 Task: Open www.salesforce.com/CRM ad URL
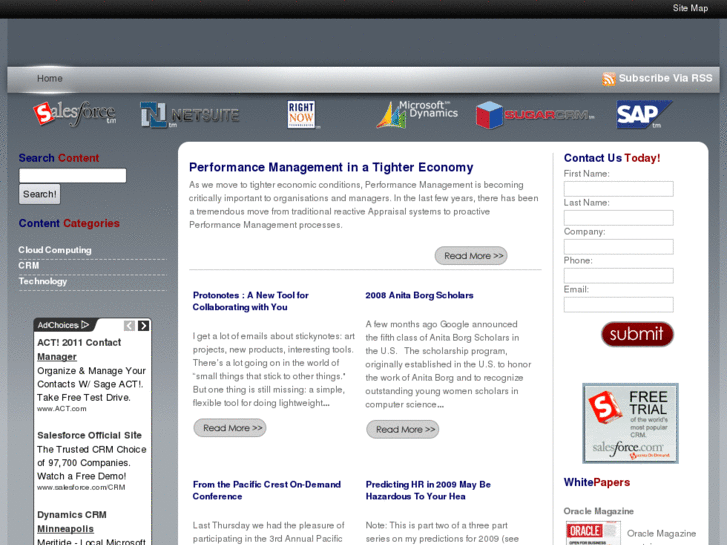coord(81,487)
